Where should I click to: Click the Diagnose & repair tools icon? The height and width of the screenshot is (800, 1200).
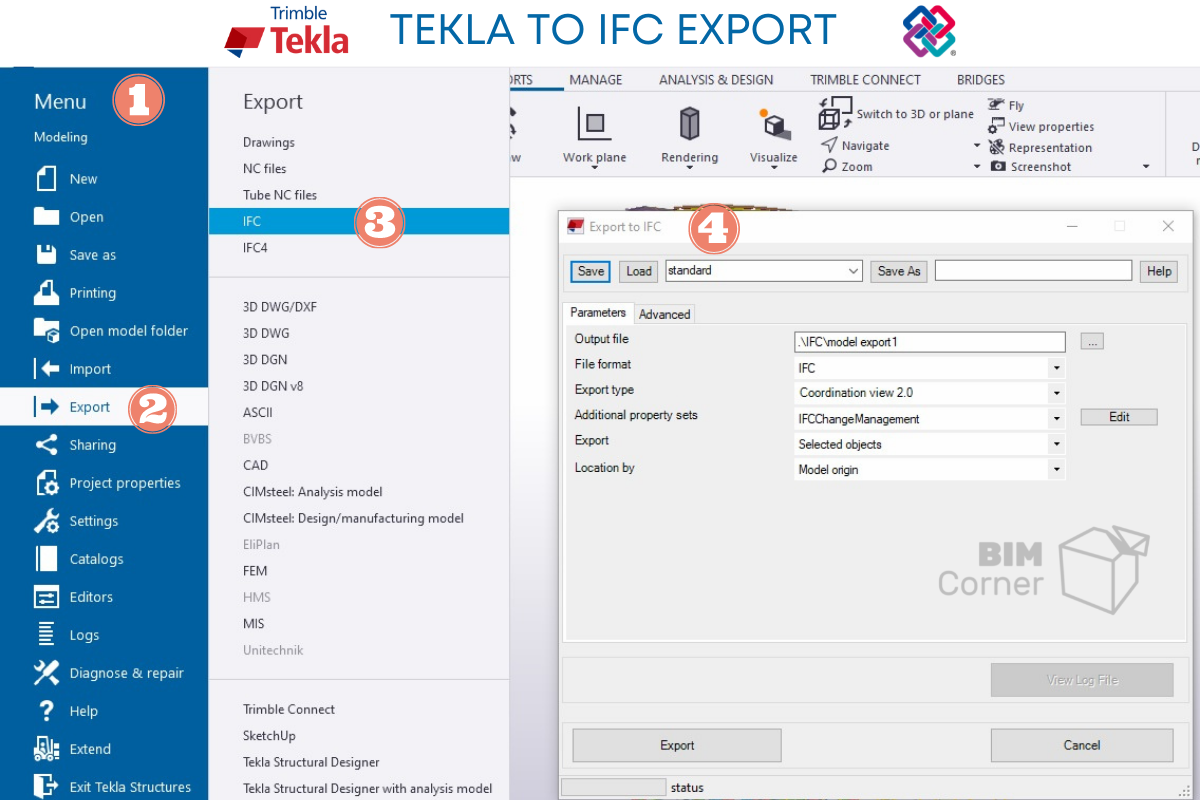tap(46, 673)
